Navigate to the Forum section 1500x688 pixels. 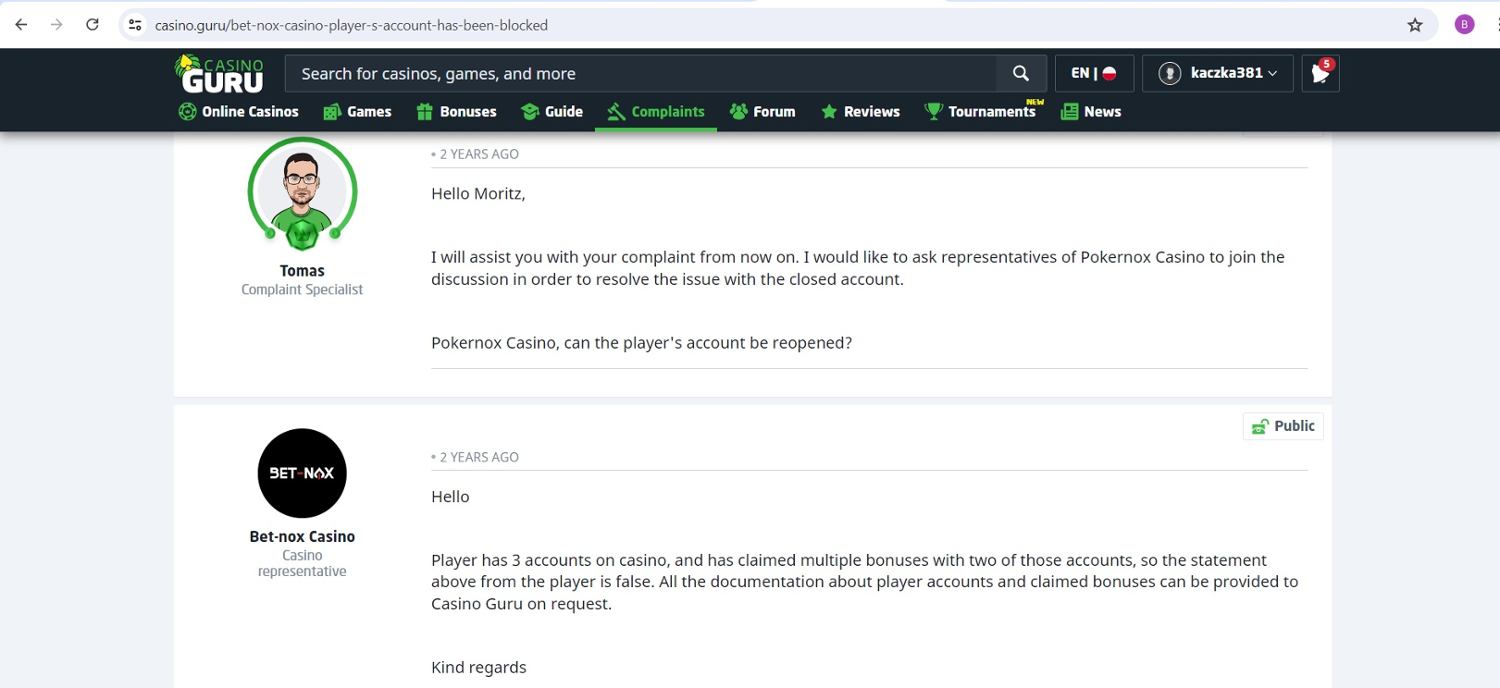tap(762, 112)
